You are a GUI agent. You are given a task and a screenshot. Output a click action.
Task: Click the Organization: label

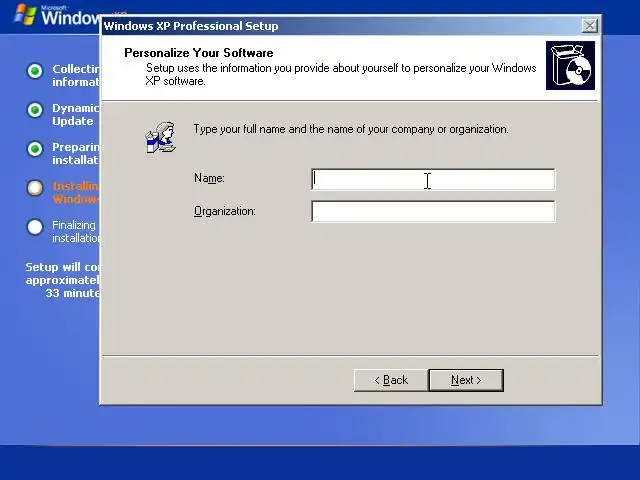[x=224, y=211]
